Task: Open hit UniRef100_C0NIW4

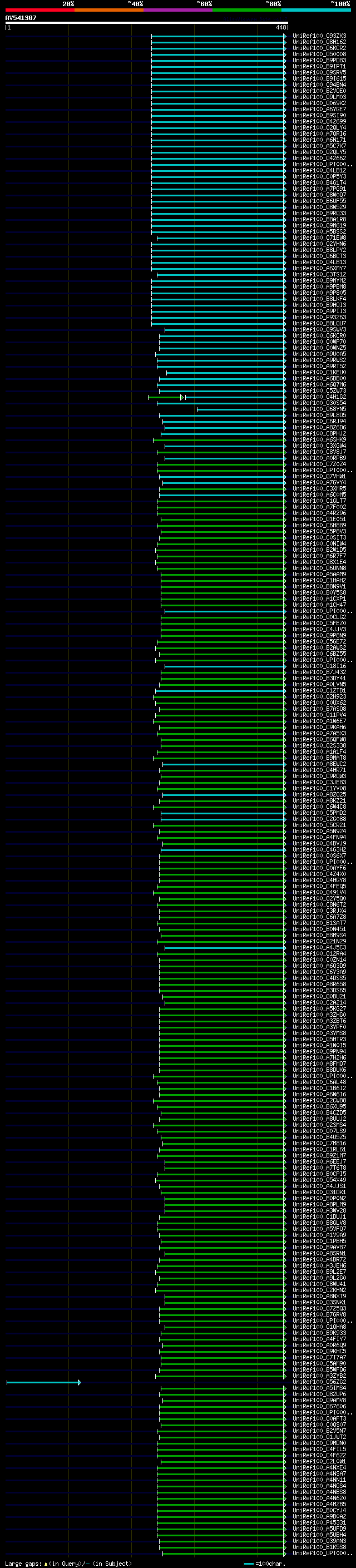Action: 319,543
